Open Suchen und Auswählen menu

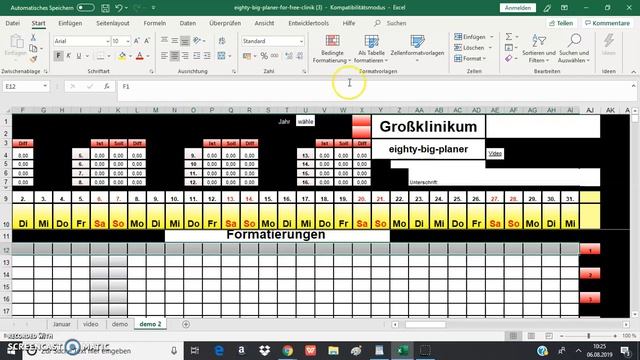coord(574,49)
